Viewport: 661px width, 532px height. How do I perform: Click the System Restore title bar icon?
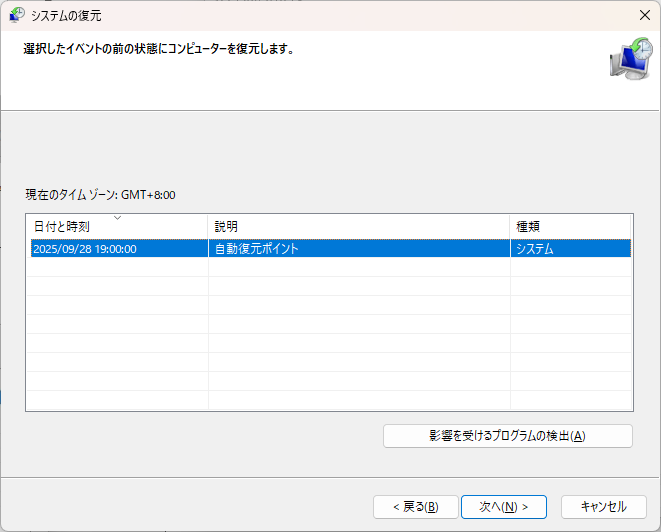(x=16, y=15)
